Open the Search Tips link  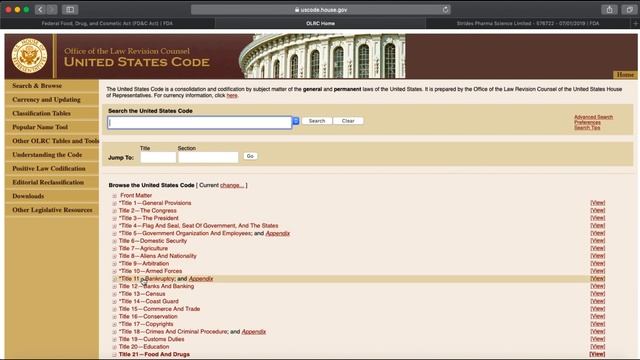[x=587, y=128]
